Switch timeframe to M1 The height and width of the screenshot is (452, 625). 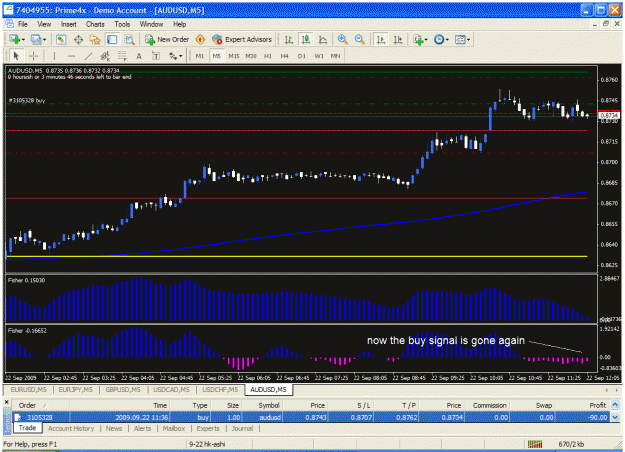click(200, 56)
